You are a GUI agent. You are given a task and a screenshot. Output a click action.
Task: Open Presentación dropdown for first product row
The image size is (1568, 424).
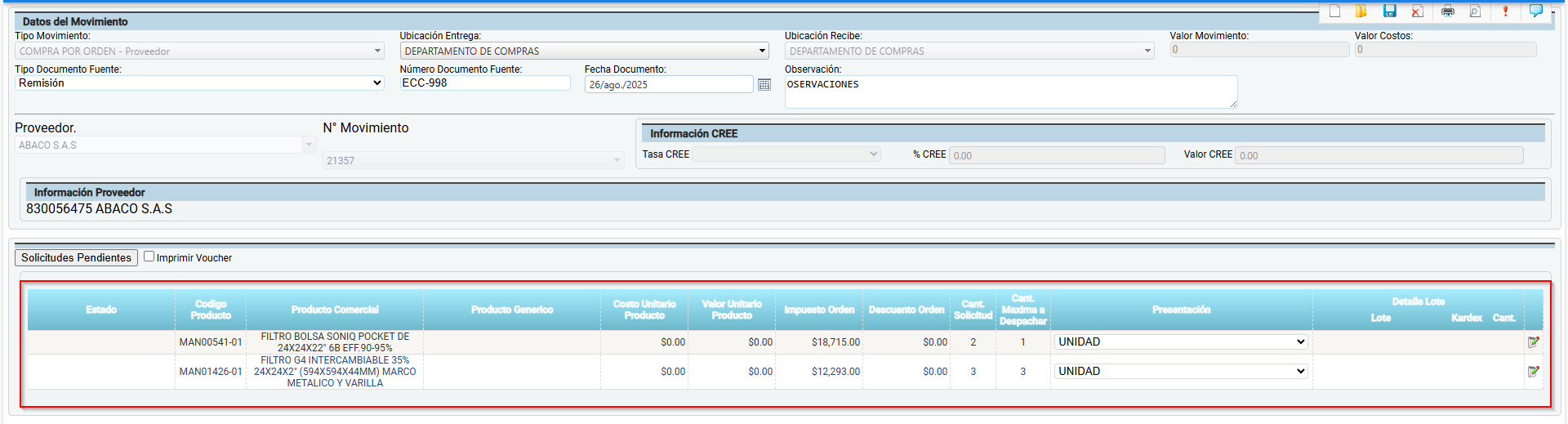point(1181,342)
